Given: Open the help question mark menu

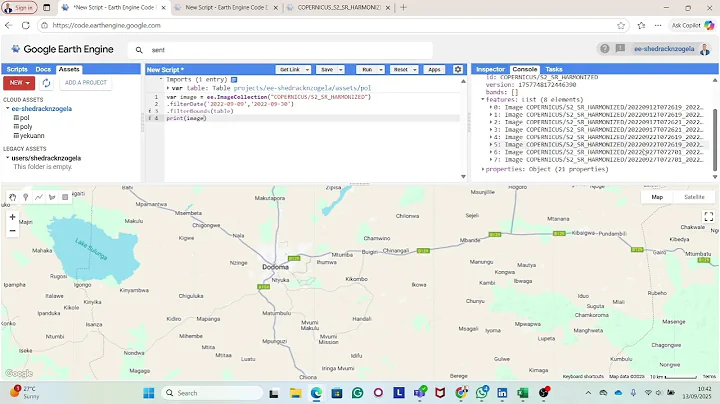Looking at the screenshot, I should point(605,49).
